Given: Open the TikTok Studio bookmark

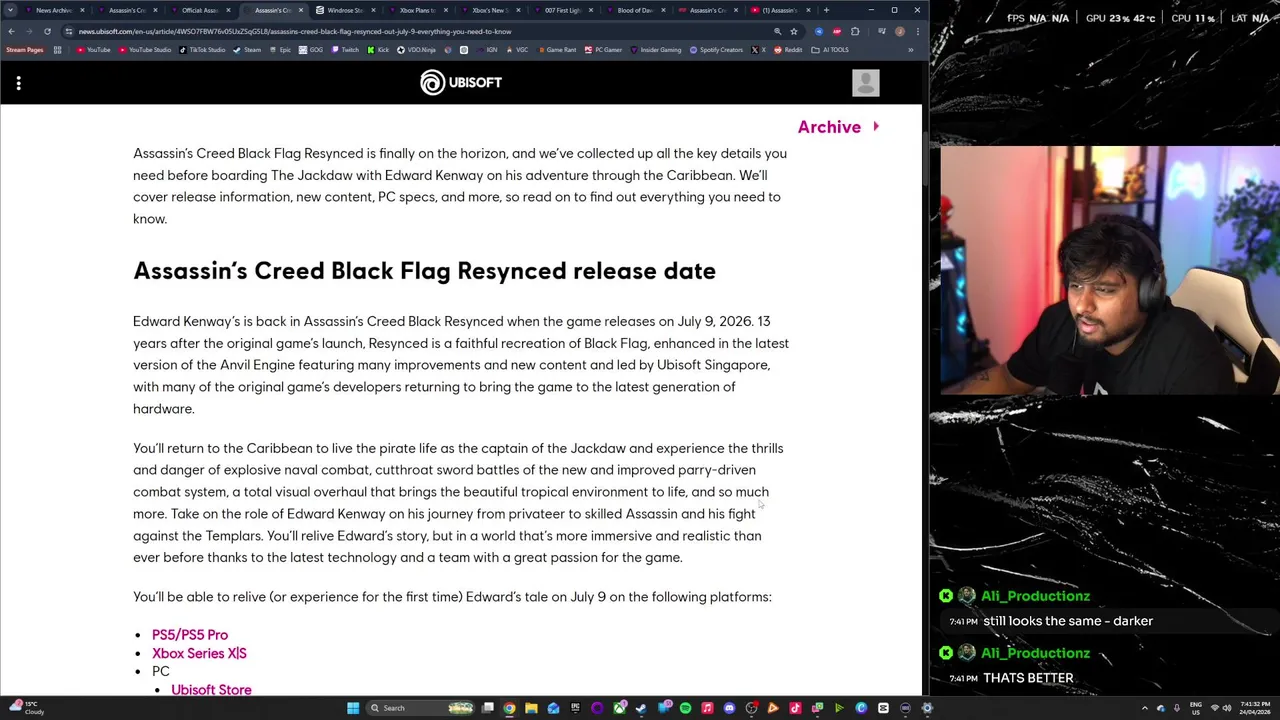Looking at the screenshot, I should (x=202, y=50).
